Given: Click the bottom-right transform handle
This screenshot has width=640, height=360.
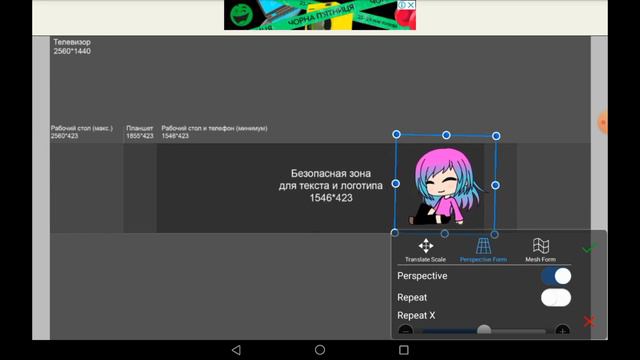Looking at the screenshot, I should [x=494, y=234].
